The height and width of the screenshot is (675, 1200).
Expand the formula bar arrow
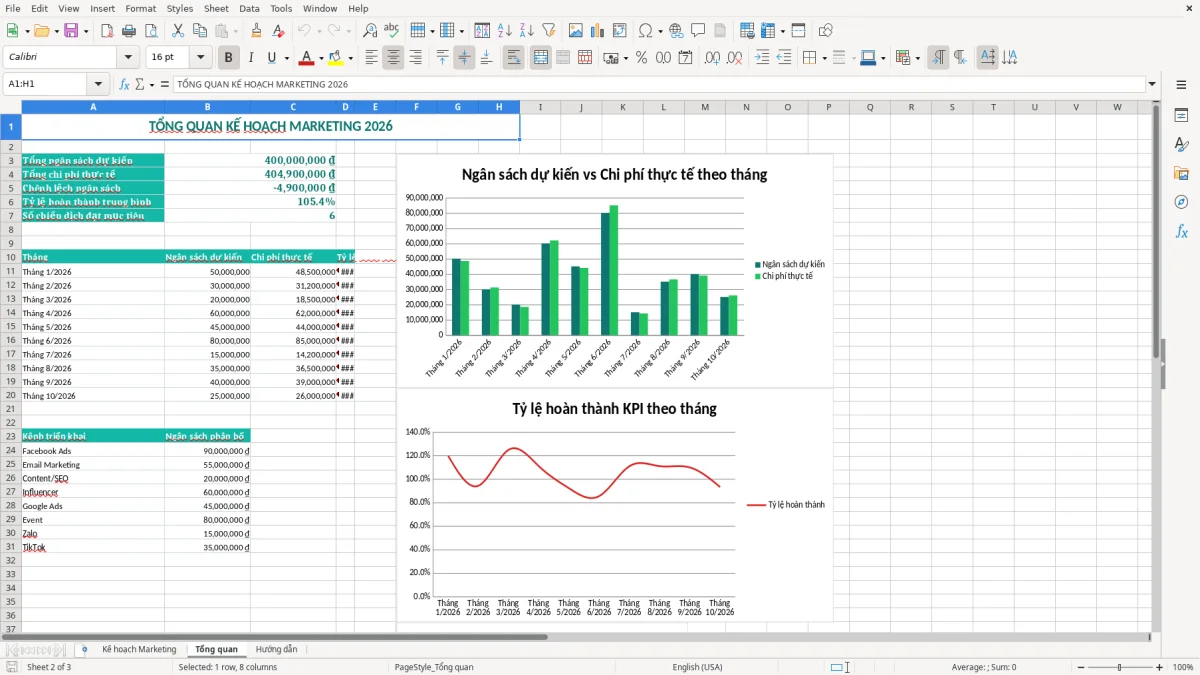(1152, 85)
